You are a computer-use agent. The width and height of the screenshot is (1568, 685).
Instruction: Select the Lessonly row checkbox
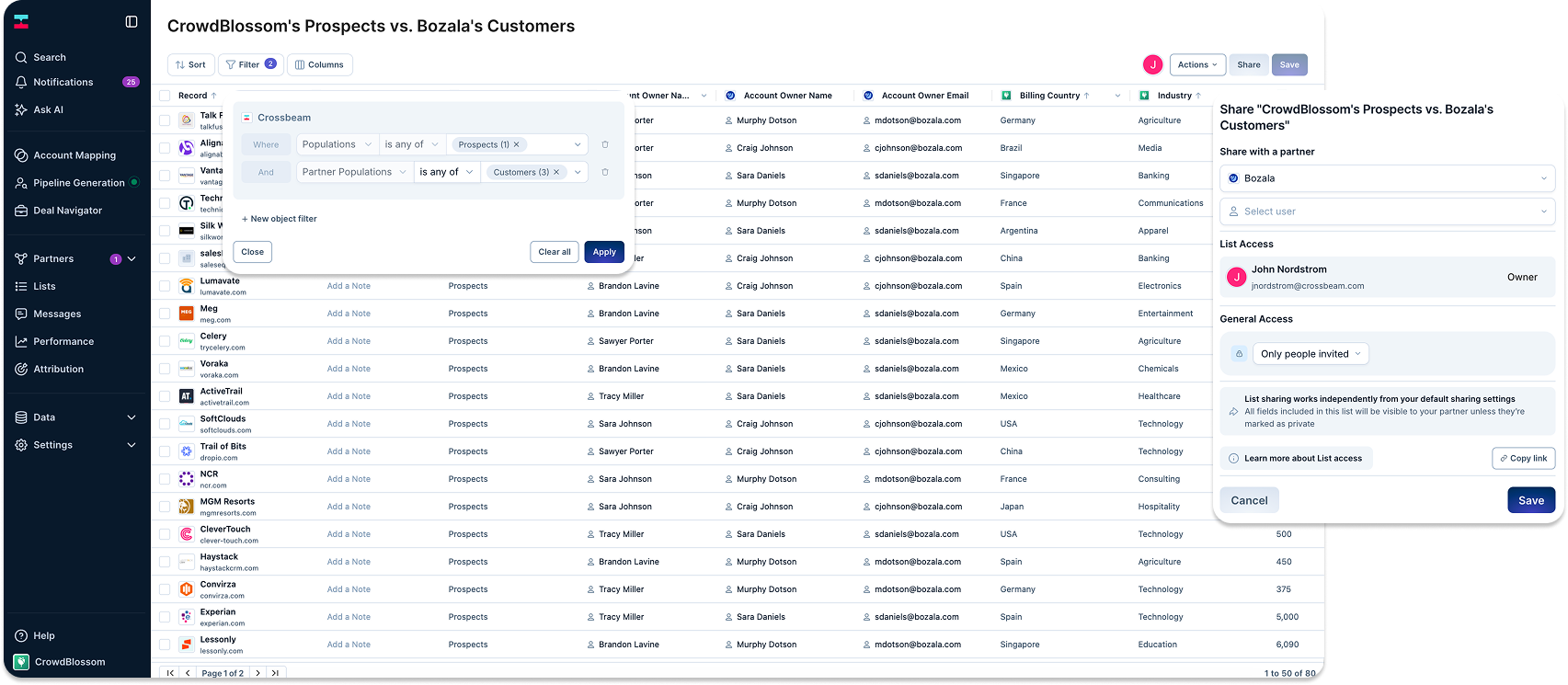pos(165,645)
